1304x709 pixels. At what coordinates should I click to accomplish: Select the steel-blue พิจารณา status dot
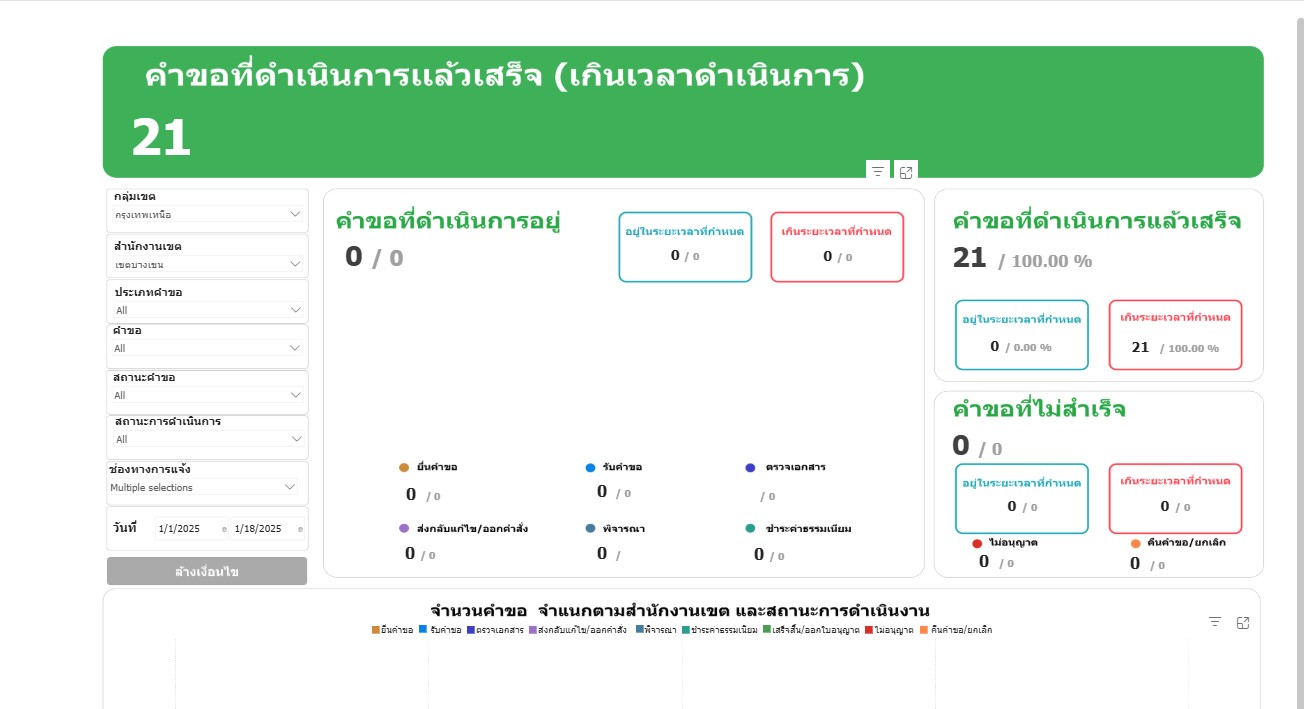coord(591,528)
